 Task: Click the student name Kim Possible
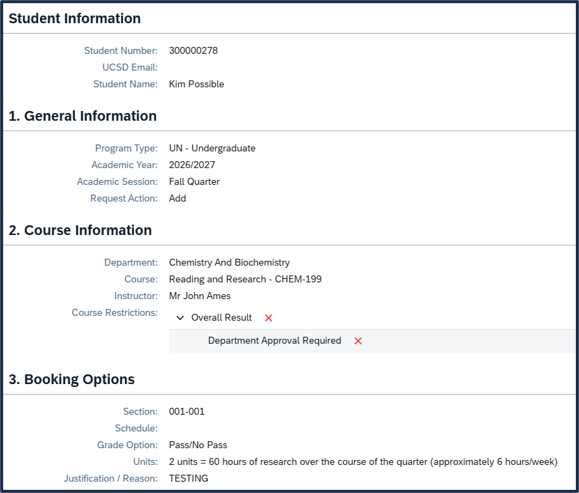tap(196, 84)
